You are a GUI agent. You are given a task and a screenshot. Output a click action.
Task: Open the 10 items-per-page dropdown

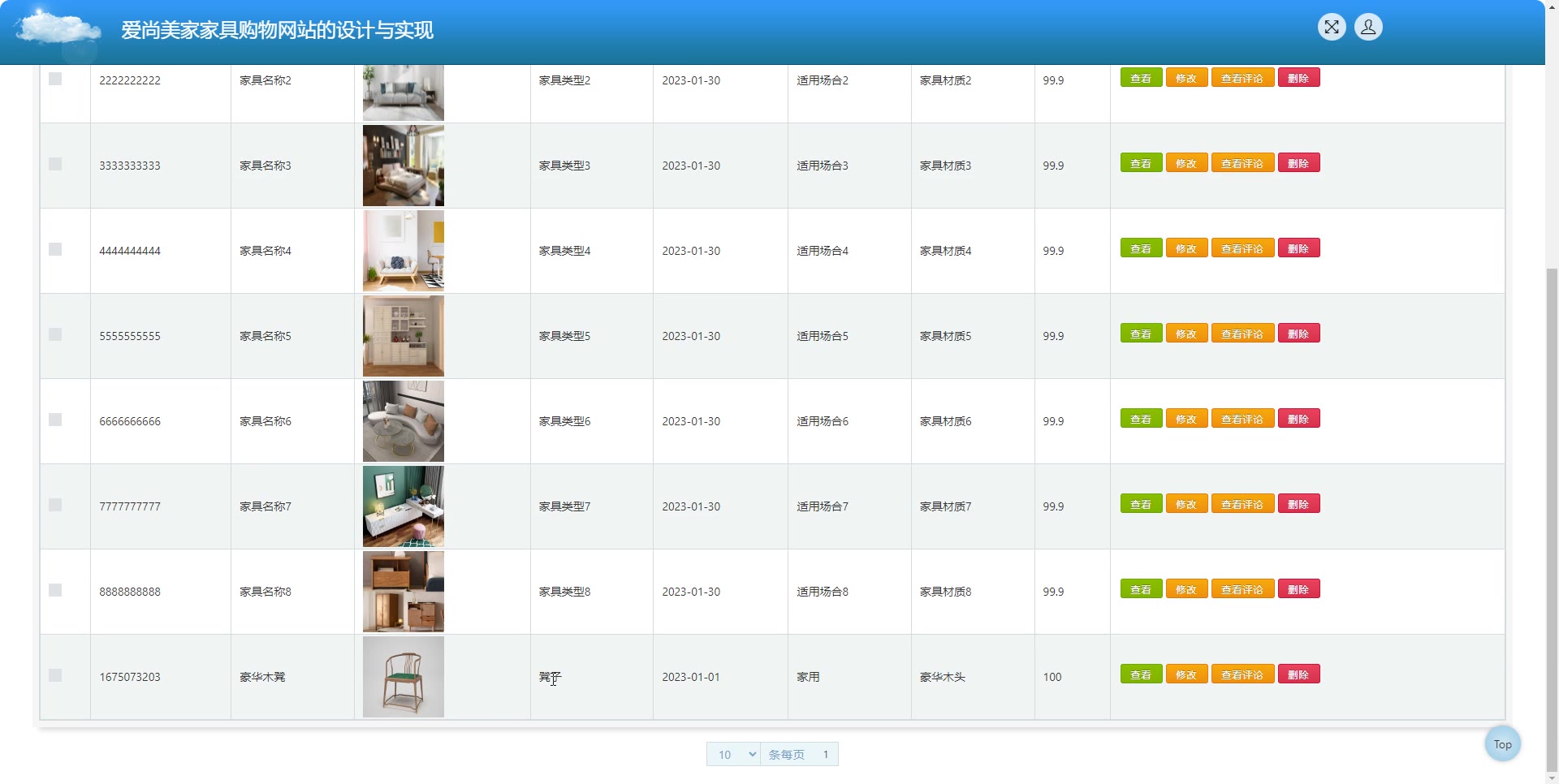click(x=733, y=754)
